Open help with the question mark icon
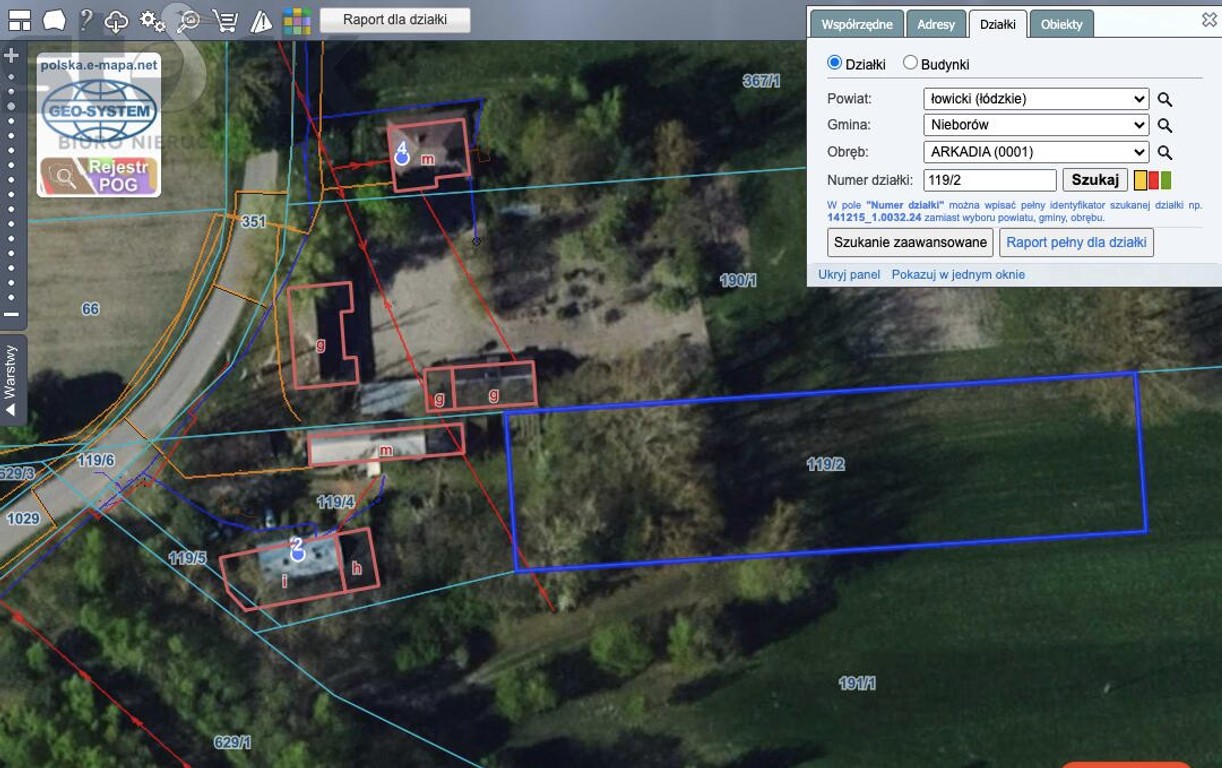 click(x=86, y=20)
